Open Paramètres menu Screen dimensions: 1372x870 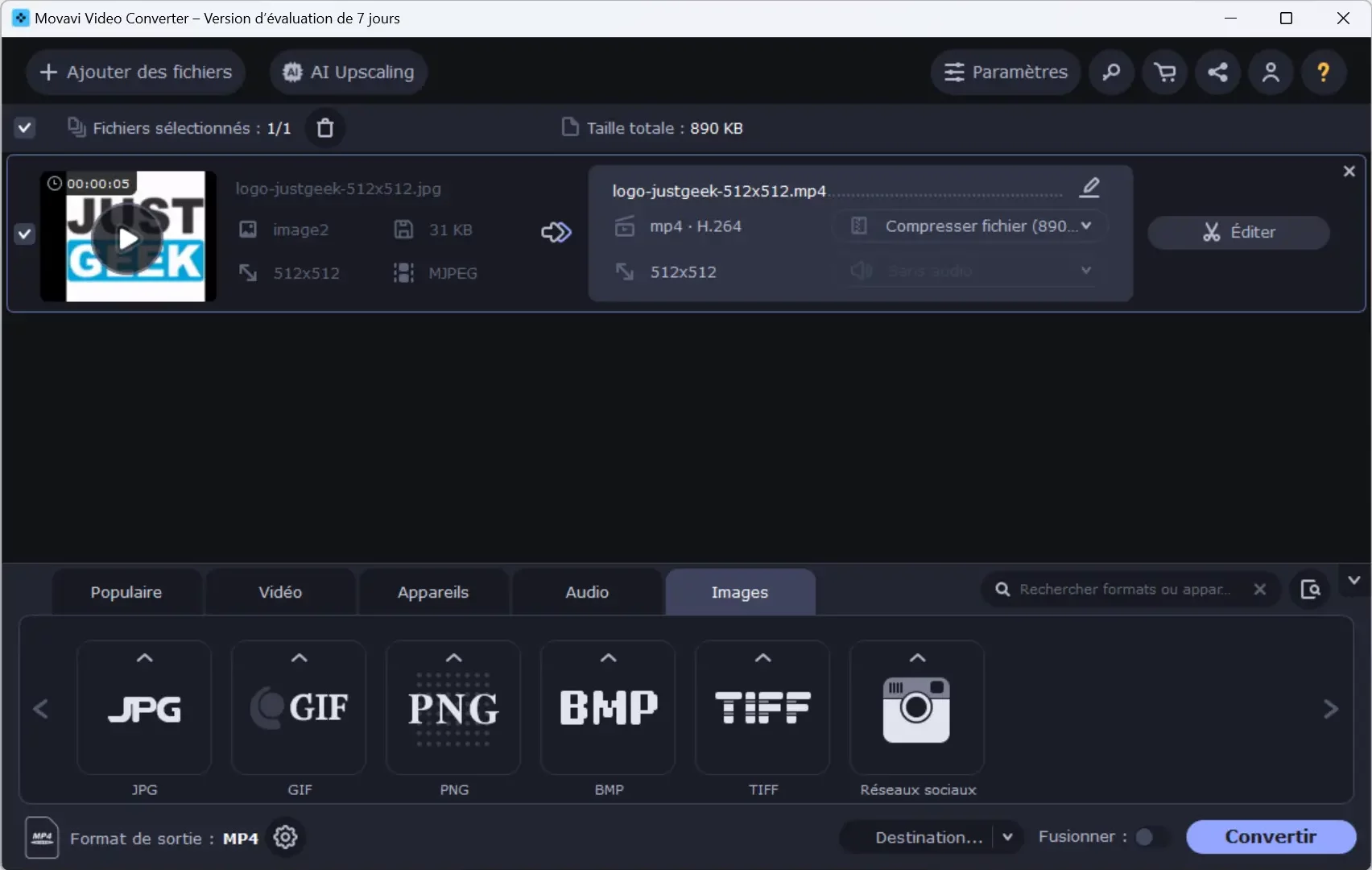pos(1006,72)
